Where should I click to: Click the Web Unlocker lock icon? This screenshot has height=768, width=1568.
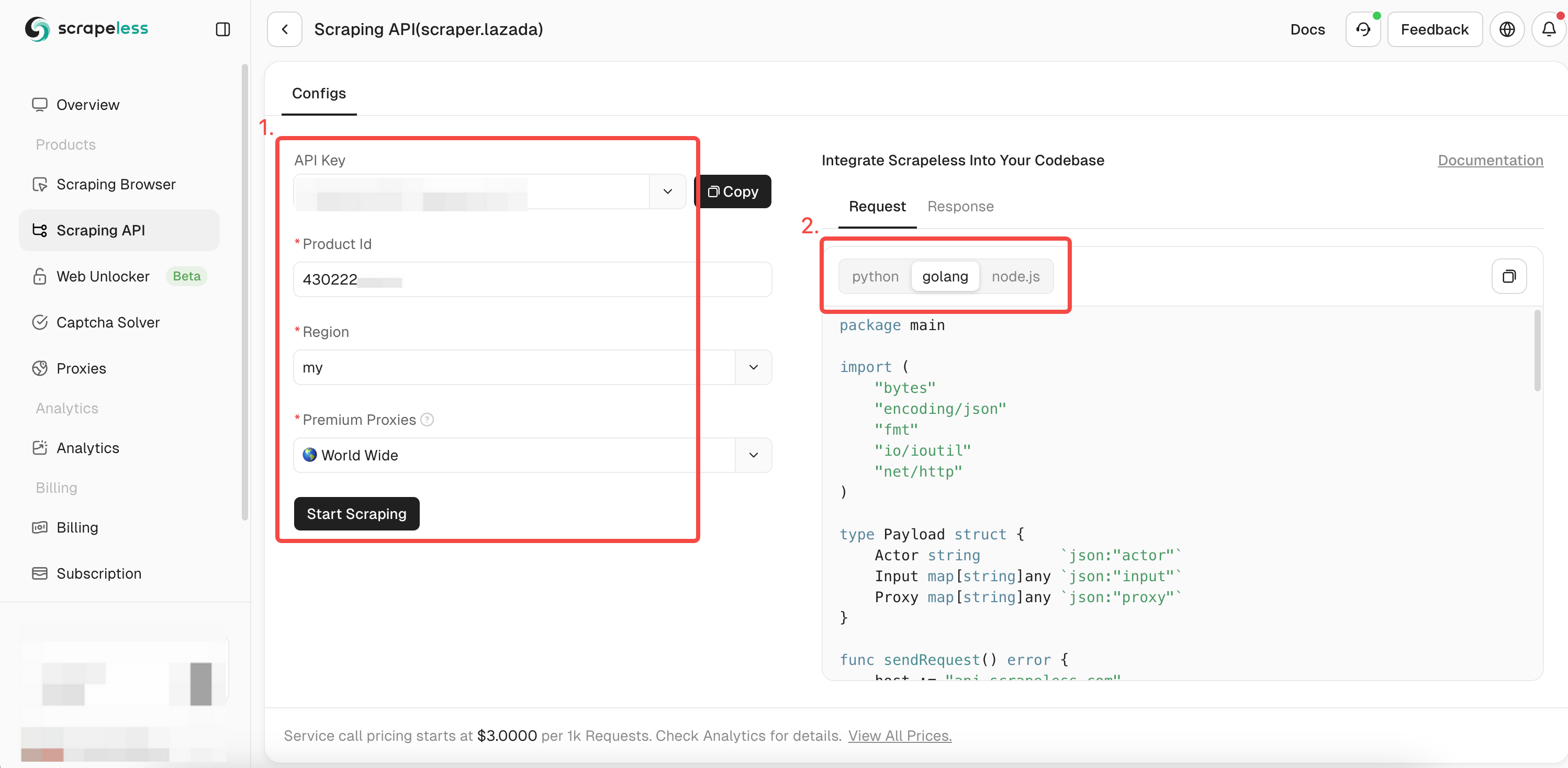pos(40,276)
